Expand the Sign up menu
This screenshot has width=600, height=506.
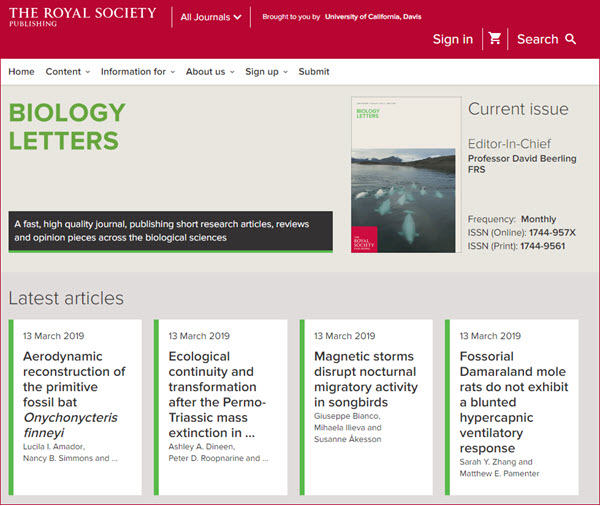coord(266,72)
